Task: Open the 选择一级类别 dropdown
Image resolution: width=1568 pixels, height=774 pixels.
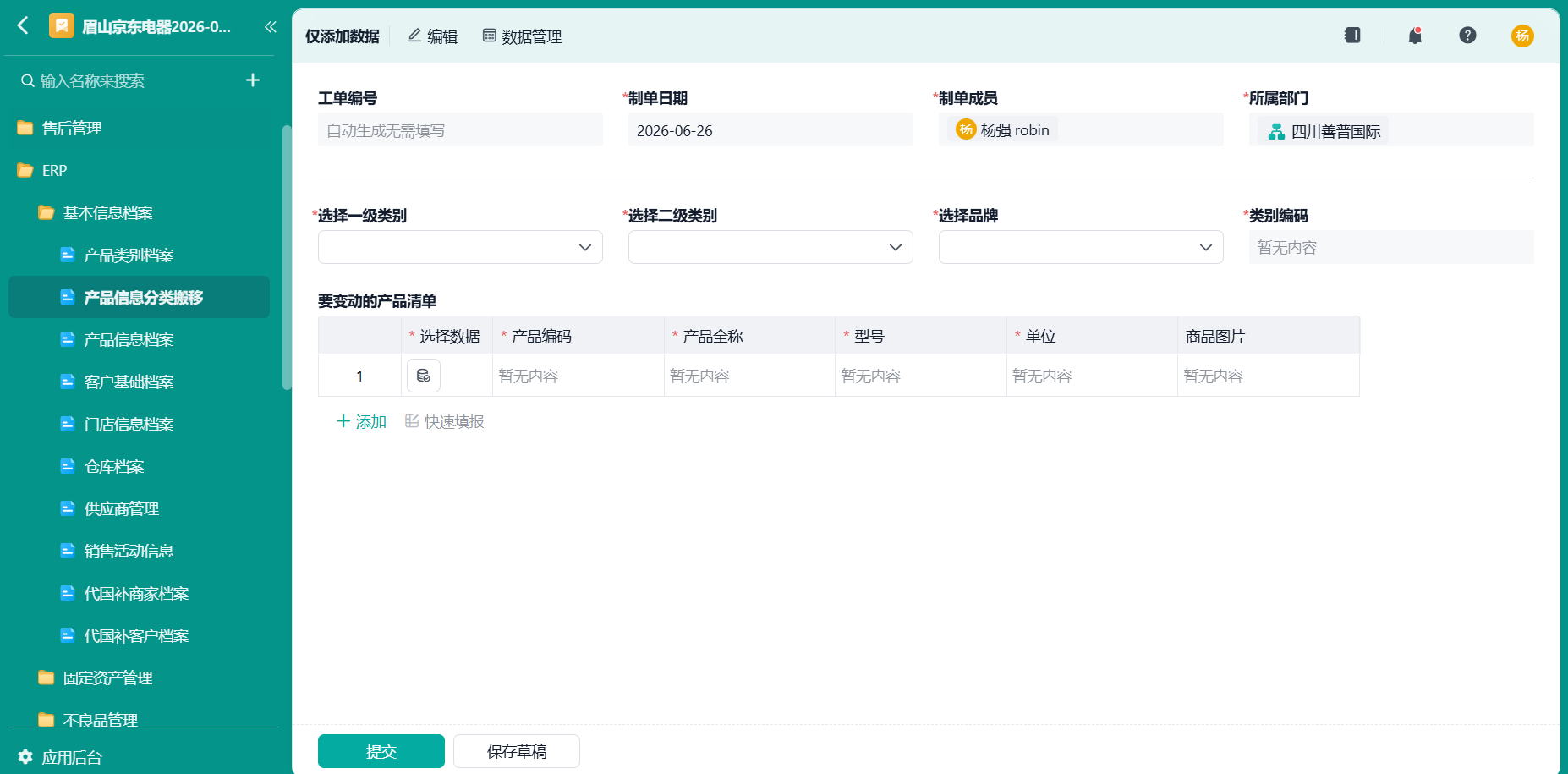Action: click(x=460, y=247)
